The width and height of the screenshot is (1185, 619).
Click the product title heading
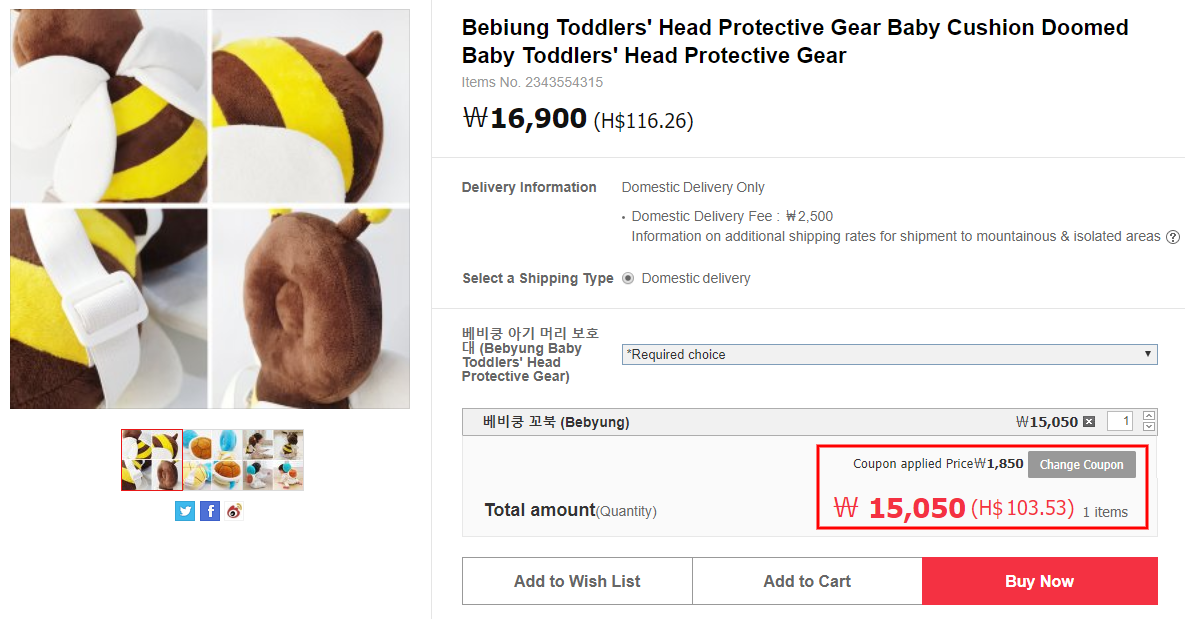795,42
